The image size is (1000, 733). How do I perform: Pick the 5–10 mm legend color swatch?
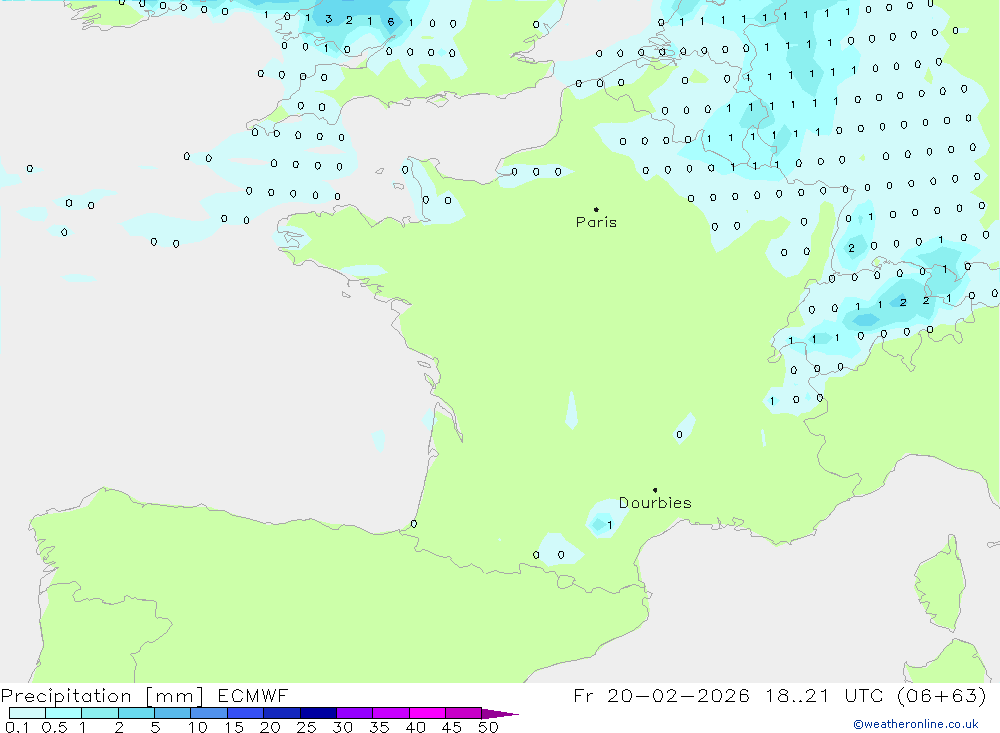(x=173, y=713)
